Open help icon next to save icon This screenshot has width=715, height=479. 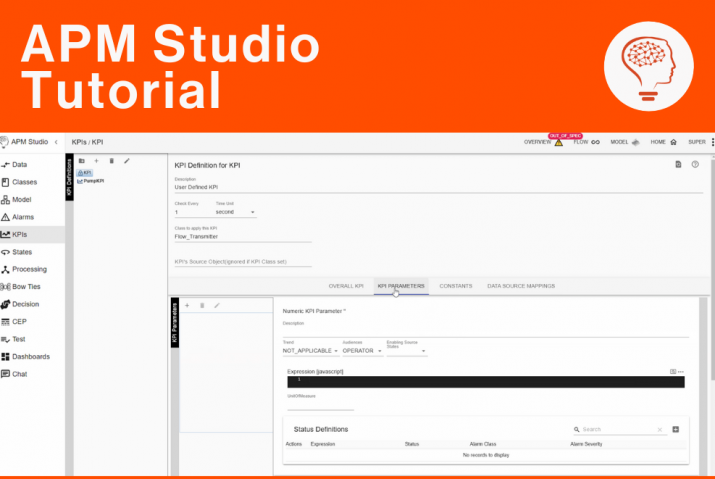(x=695, y=164)
